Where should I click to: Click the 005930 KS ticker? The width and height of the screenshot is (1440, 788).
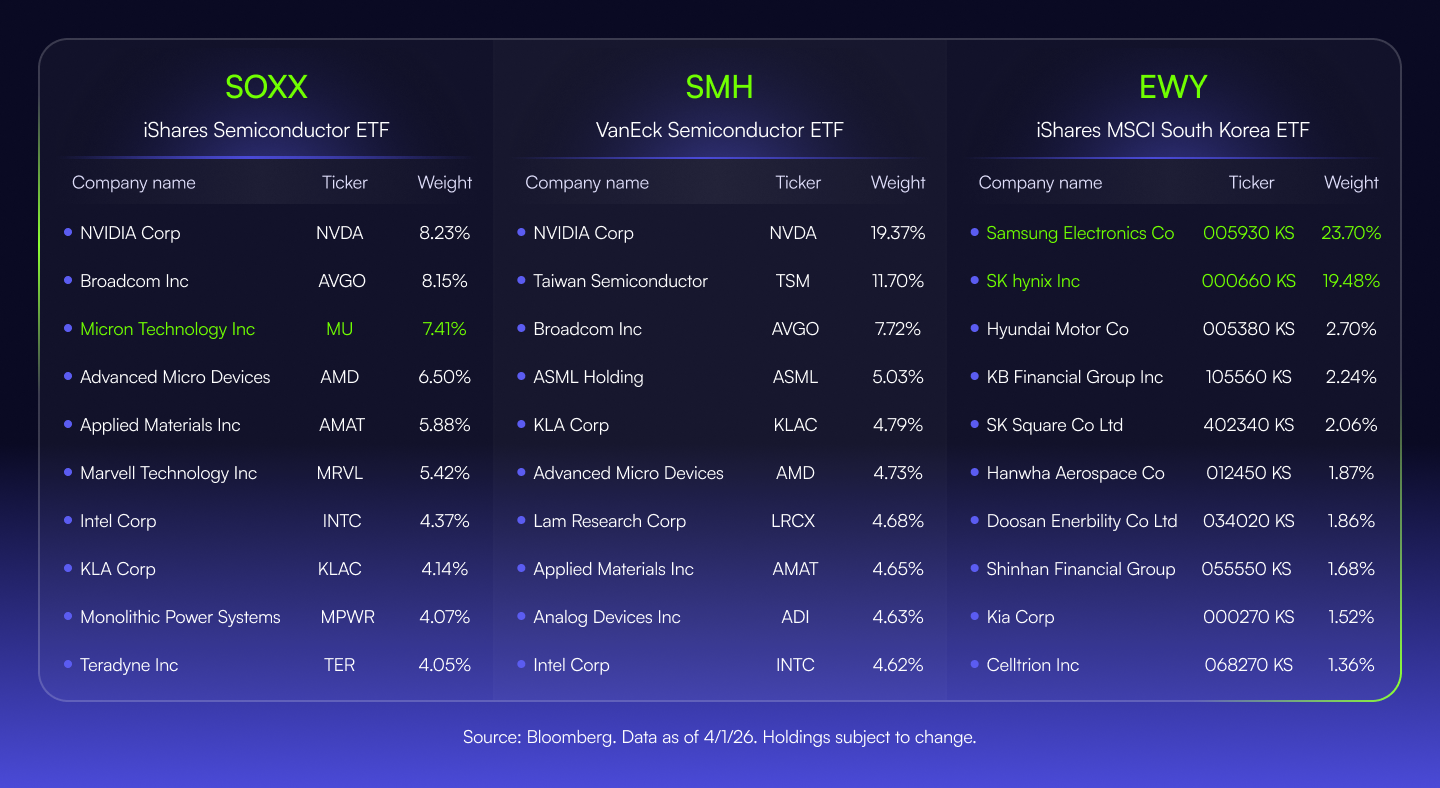pyautogui.click(x=1248, y=233)
